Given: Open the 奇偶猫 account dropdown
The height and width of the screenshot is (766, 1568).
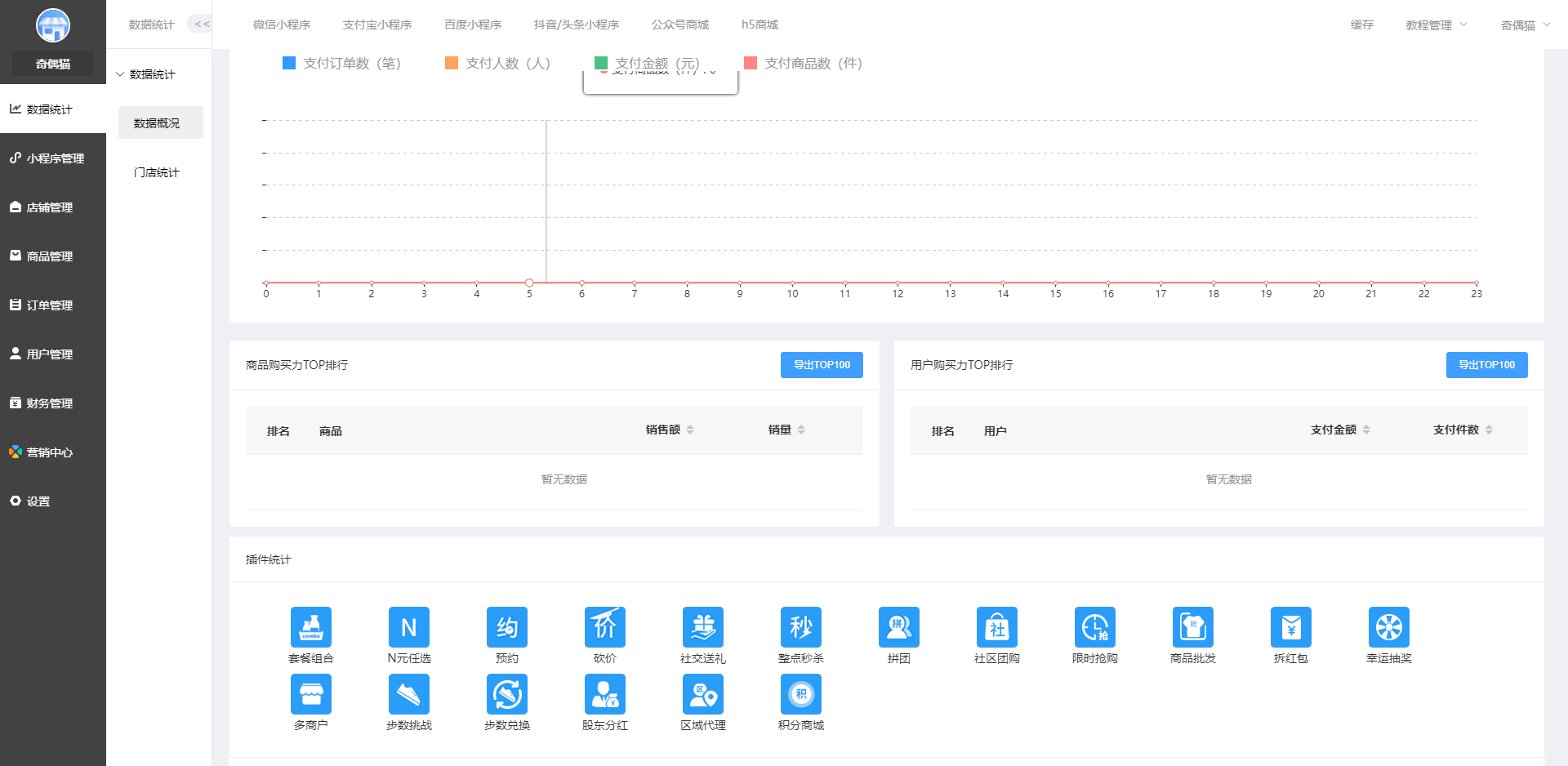Looking at the screenshot, I should coord(1524,25).
